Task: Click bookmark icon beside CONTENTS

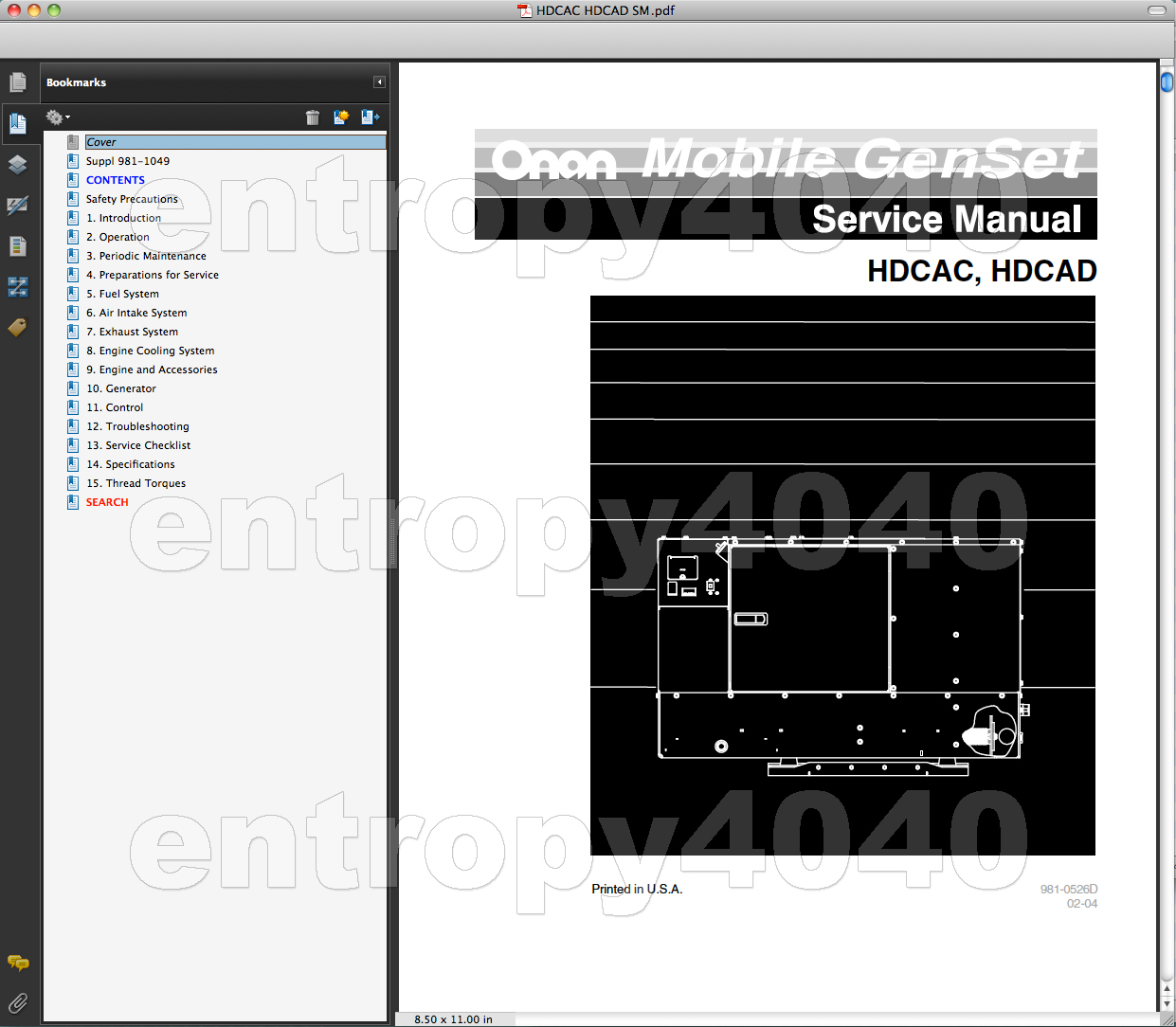Action: point(73,180)
